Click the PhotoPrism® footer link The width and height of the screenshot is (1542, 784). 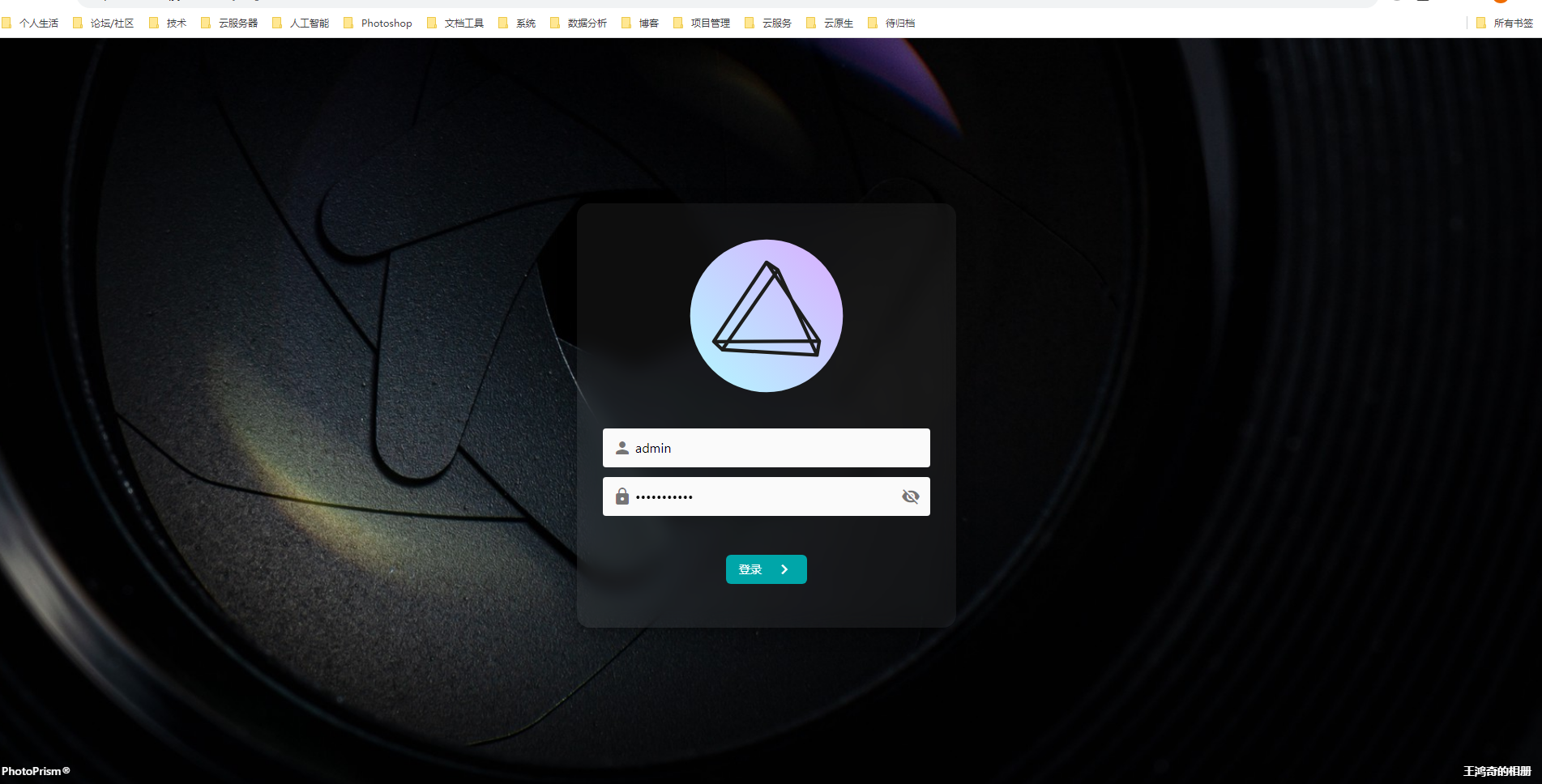coord(36,771)
